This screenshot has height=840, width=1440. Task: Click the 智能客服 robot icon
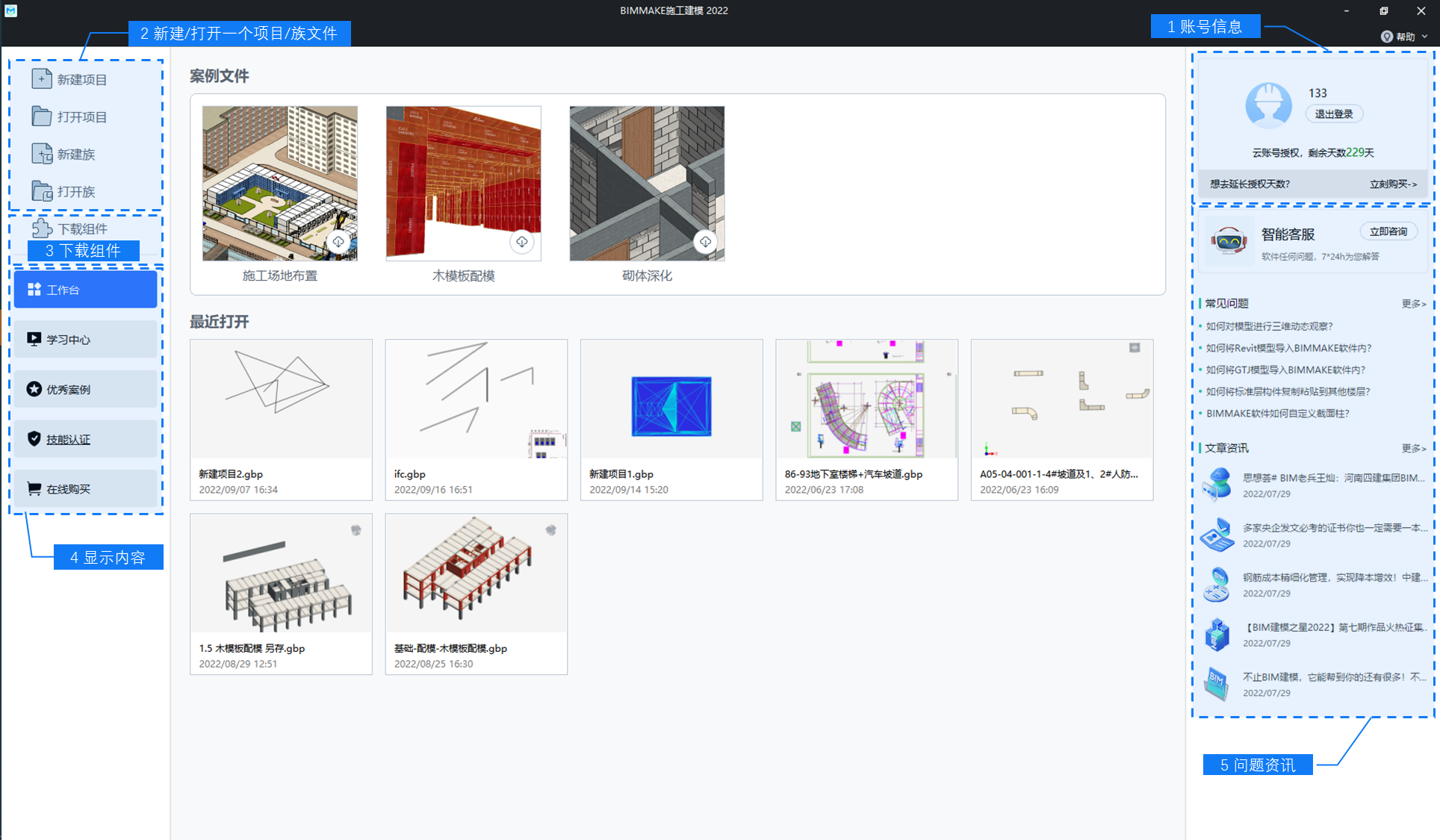coord(1229,241)
